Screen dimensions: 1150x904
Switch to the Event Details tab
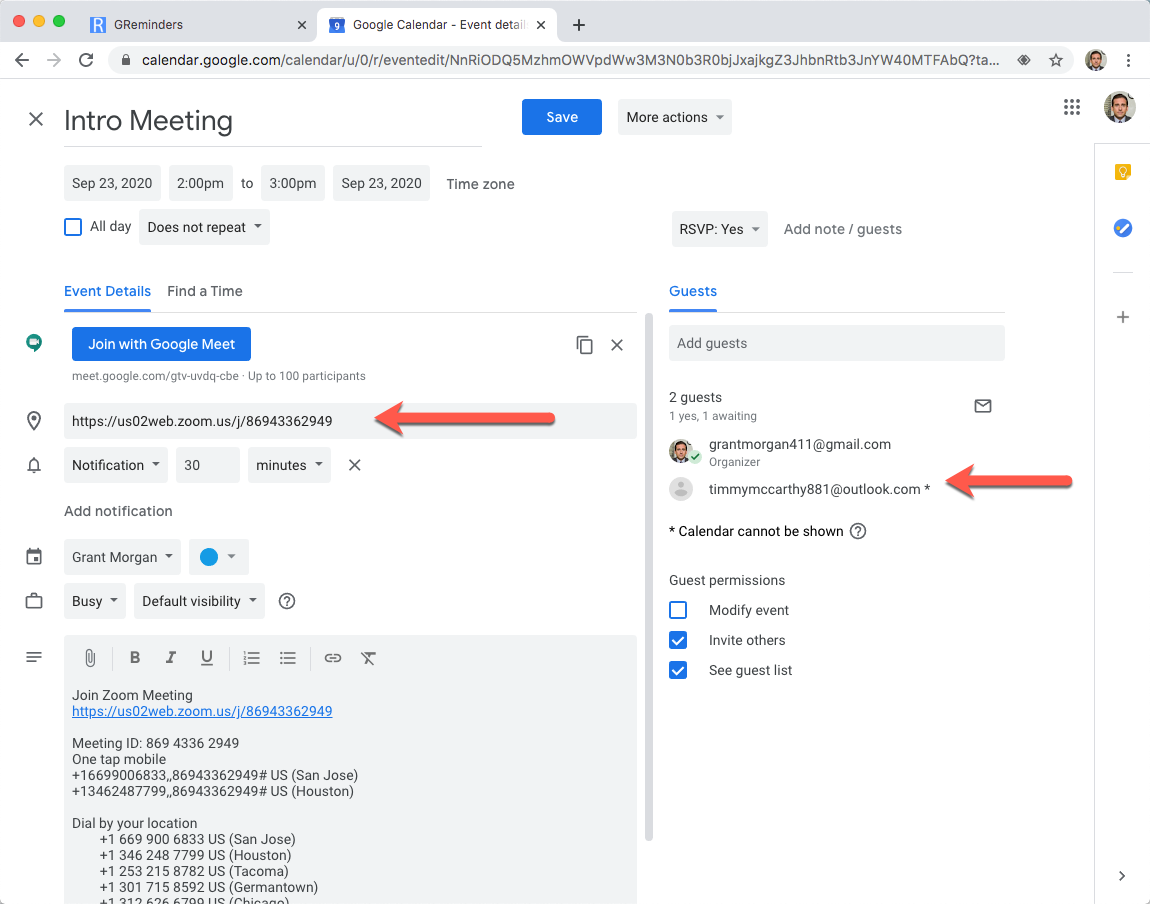pos(107,291)
